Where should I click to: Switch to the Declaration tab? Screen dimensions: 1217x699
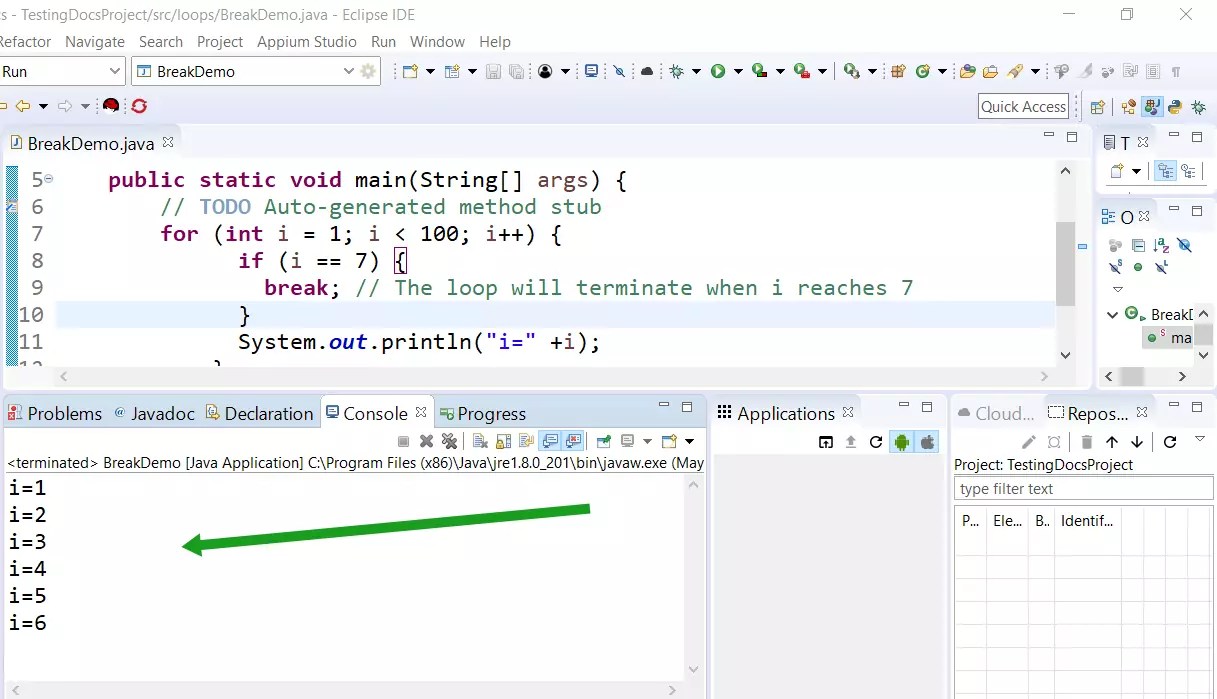pos(259,413)
